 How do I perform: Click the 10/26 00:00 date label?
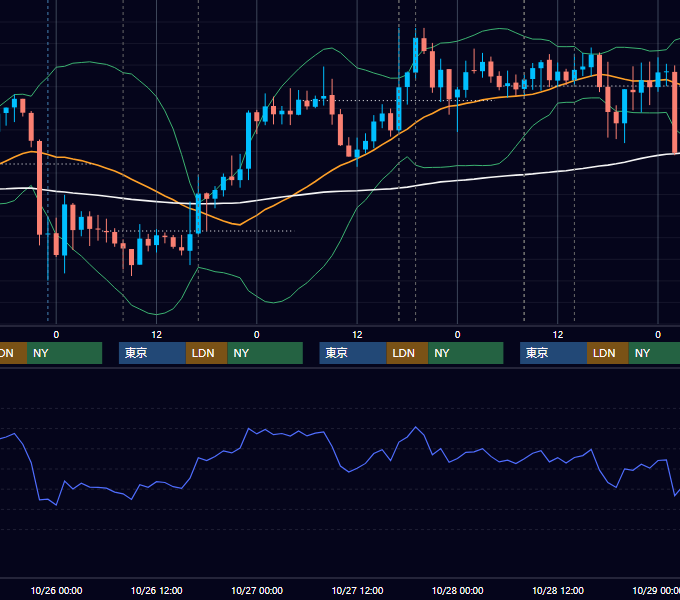point(56,590)
